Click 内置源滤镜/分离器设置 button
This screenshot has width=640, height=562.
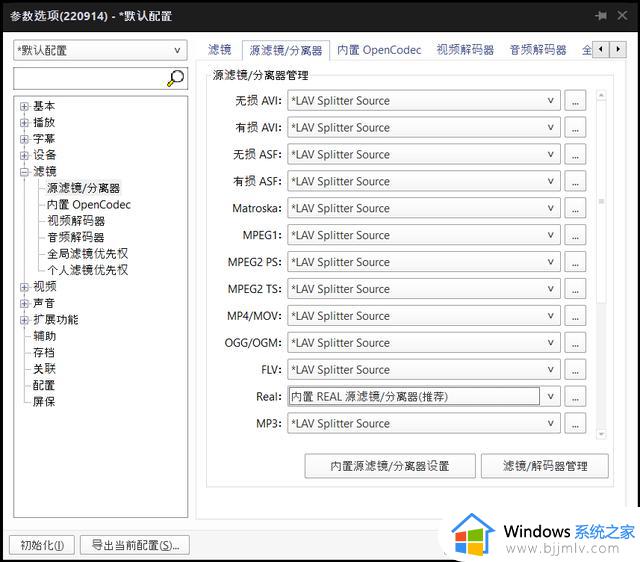390,466
